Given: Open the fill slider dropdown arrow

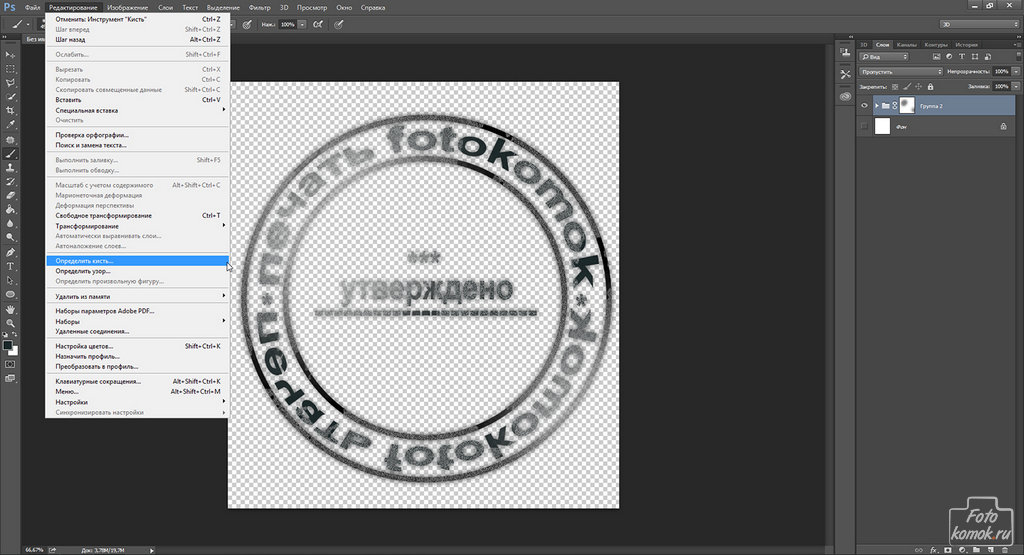Looking at the screenshot, I should click(1016, 86).
